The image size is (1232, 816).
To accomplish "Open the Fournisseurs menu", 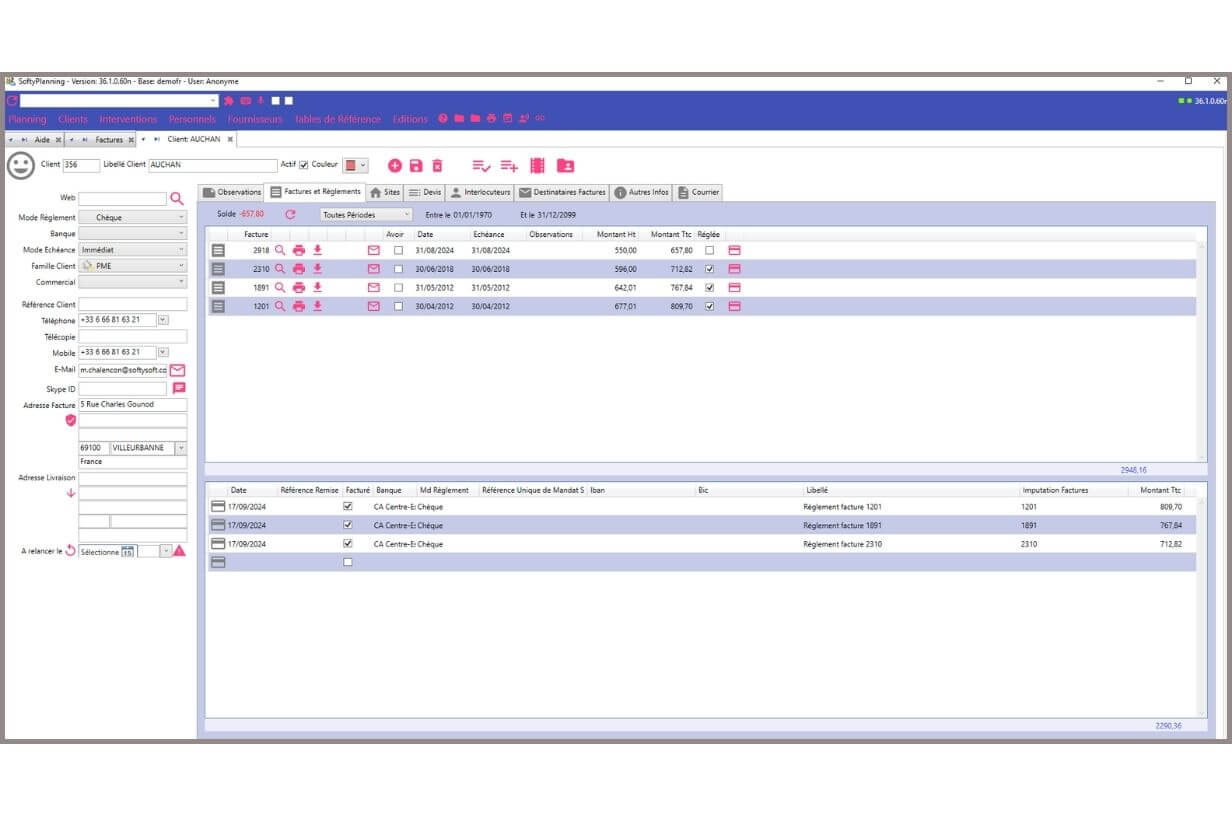I will 256,118.
